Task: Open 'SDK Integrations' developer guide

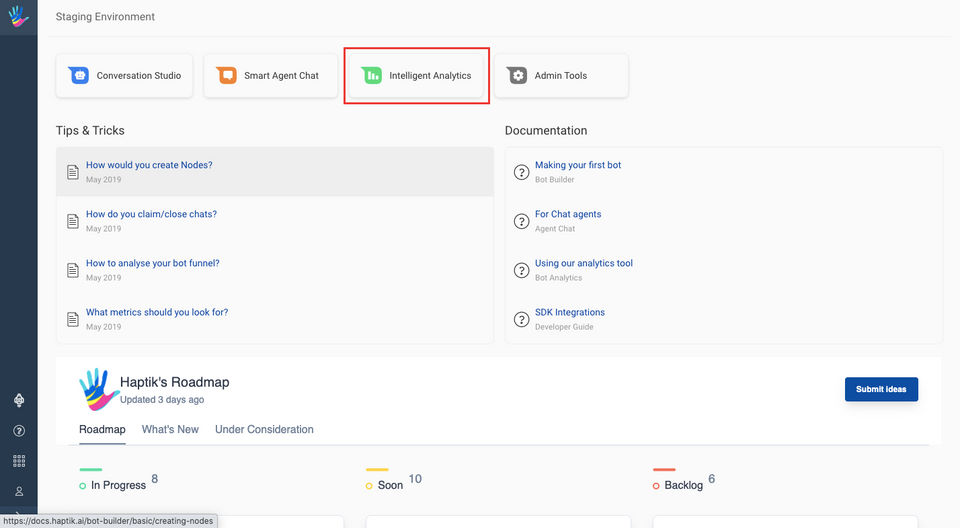Action: (570, 312)
